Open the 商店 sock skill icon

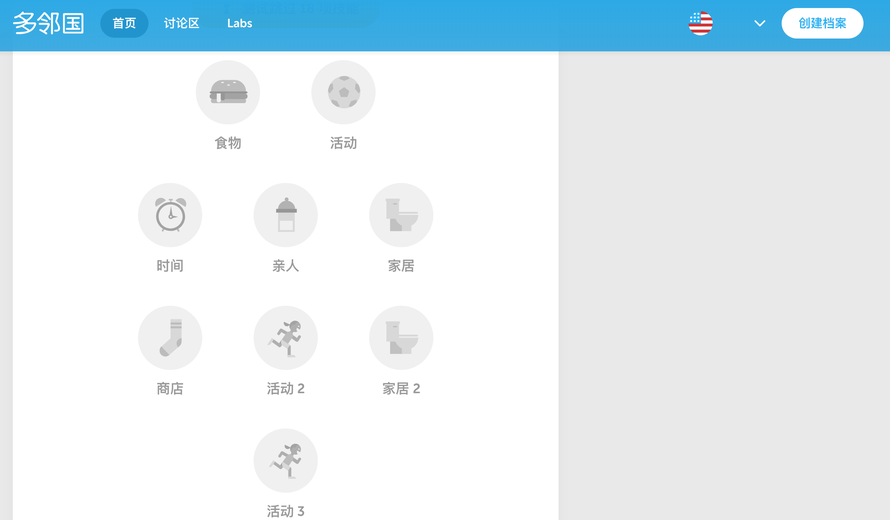pyautogui.click(x=170, y=338)
